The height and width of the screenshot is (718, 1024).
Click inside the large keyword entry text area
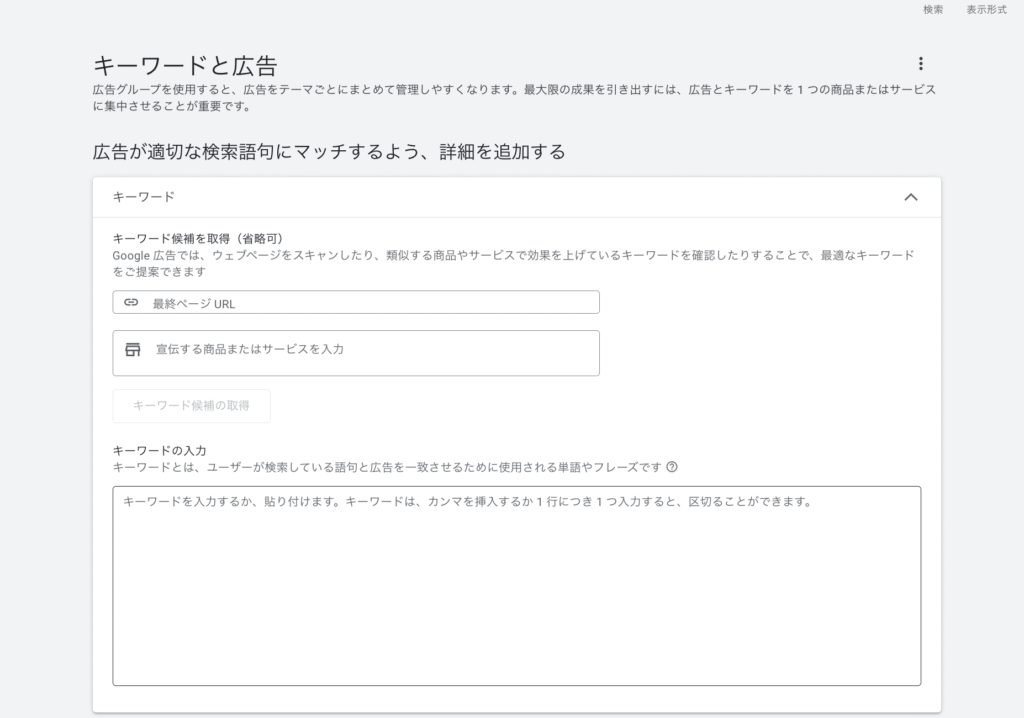click(x=516, y=590)
